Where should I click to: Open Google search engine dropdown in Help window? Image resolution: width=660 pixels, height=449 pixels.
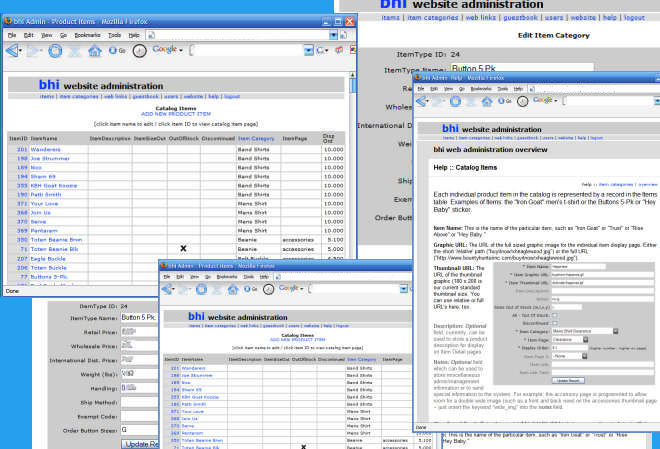pos(556,101)
